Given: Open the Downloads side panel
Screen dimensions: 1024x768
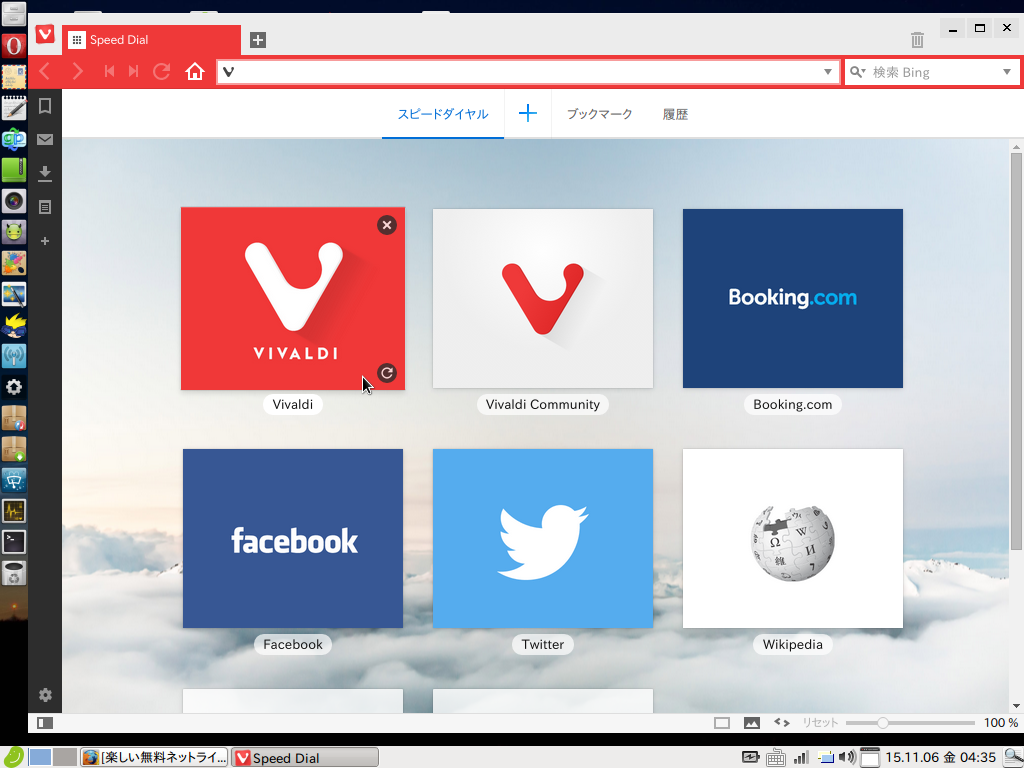Looking at the screenshot, I should pyautogui.click(x=45, y=173).
